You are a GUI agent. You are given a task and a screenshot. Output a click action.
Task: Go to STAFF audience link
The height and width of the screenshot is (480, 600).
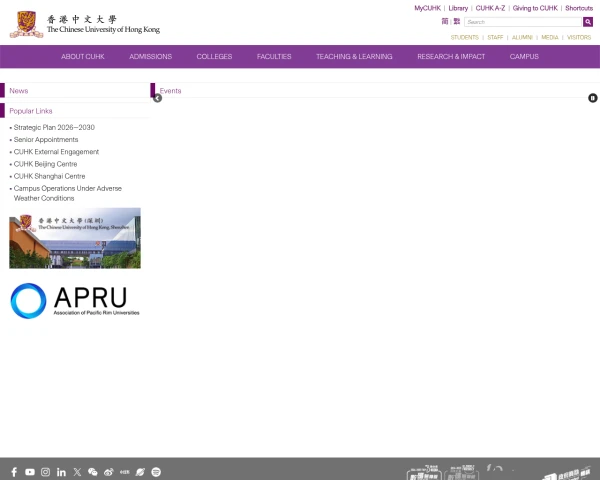tap(495, 37)
